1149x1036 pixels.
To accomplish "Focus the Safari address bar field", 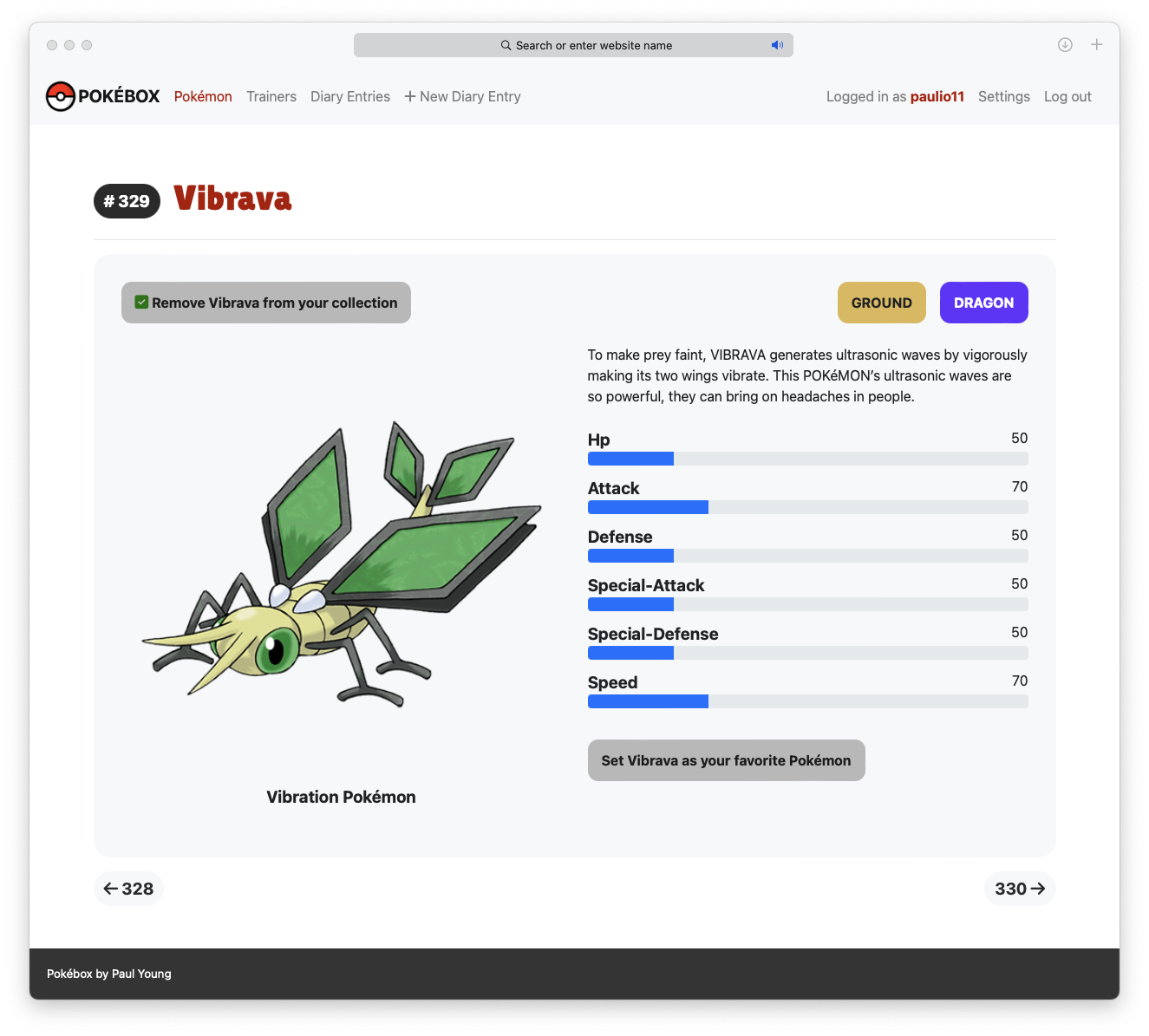I will click(x=573, y=45).
